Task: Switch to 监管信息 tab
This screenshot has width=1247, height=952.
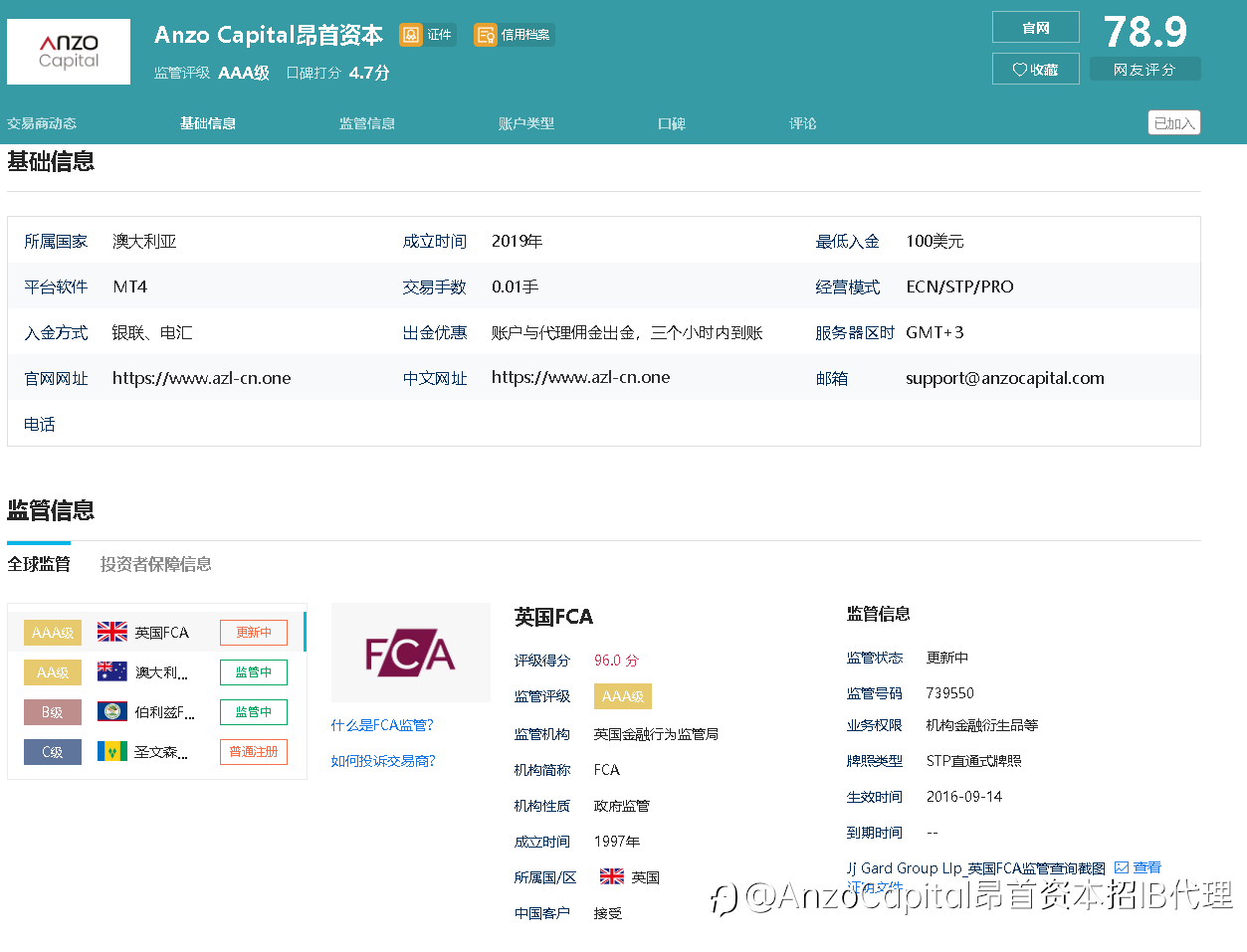Action: point(367,123)
